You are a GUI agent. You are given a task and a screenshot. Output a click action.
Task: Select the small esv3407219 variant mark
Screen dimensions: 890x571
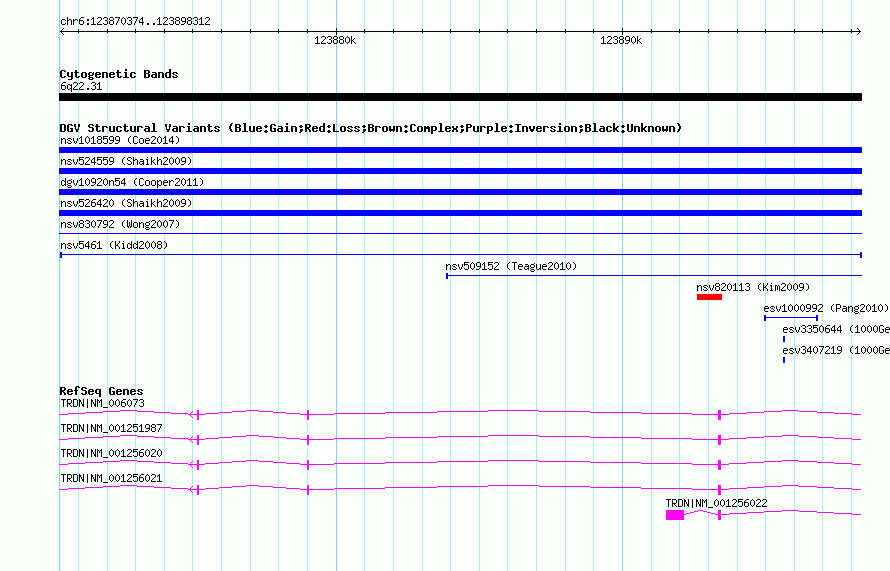(784, 360)
